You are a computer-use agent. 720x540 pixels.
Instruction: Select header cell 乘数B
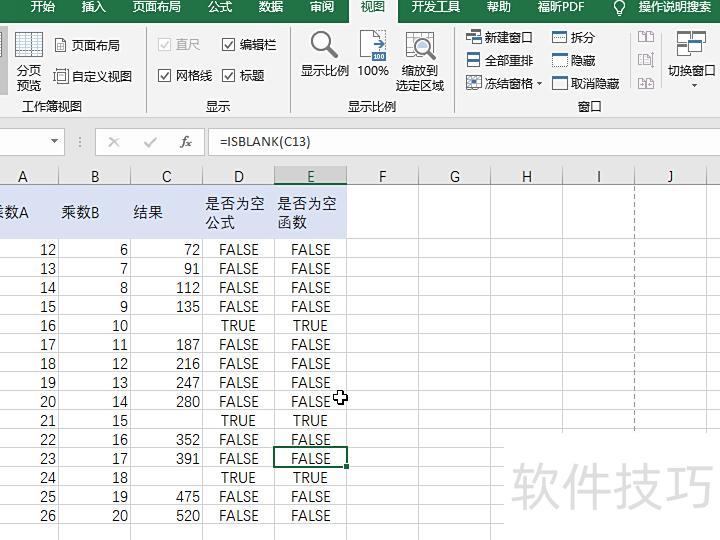point(95,212)
